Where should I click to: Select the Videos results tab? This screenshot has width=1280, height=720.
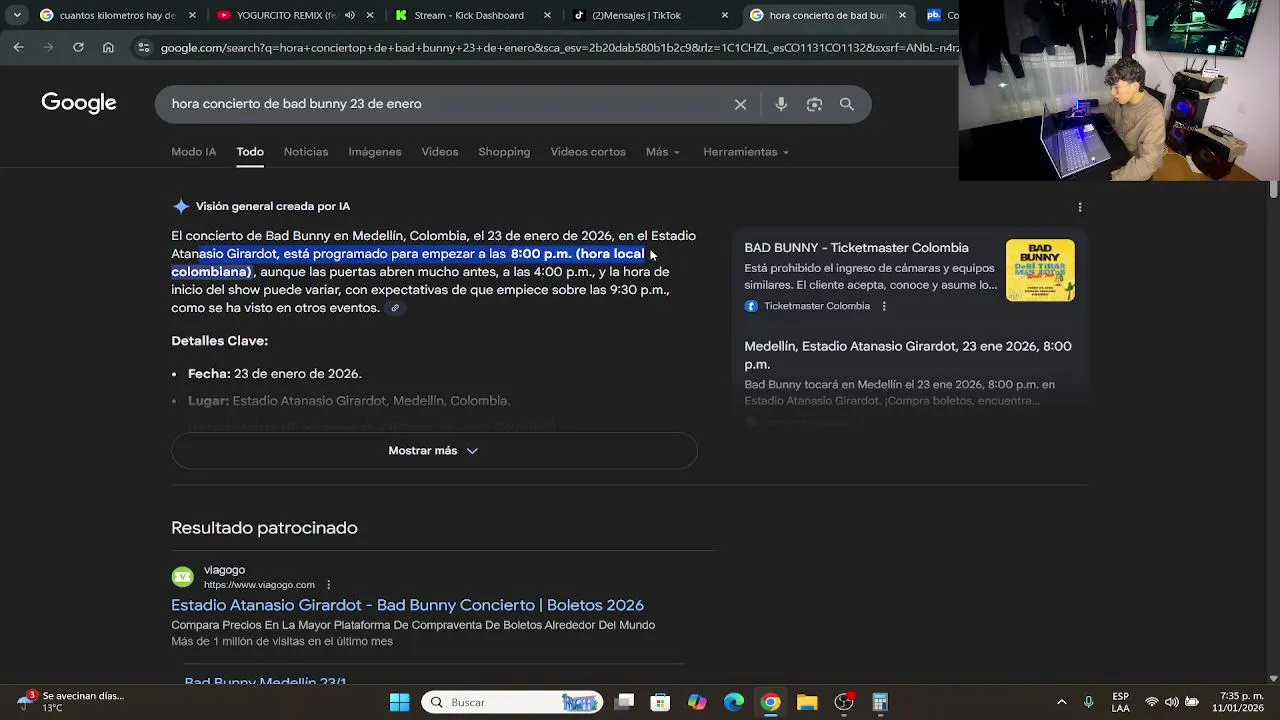[x=440, y=152]
